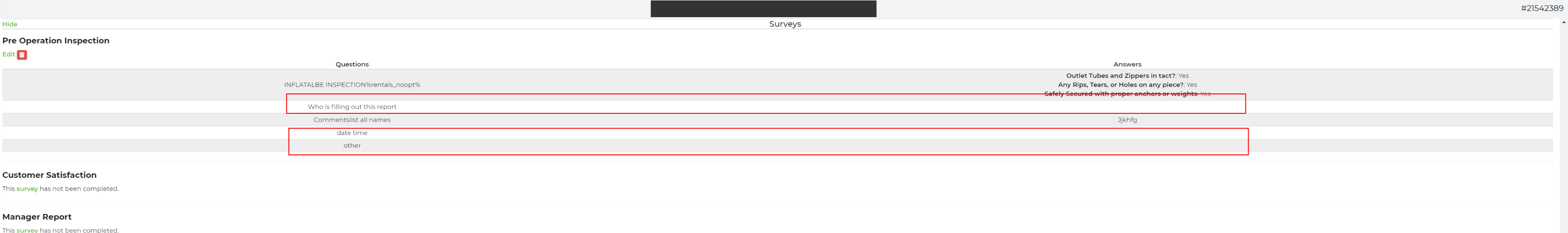Open the Customer Satisfaction survey link
This screenshot has height=233, width=1568.
[27, 189]
